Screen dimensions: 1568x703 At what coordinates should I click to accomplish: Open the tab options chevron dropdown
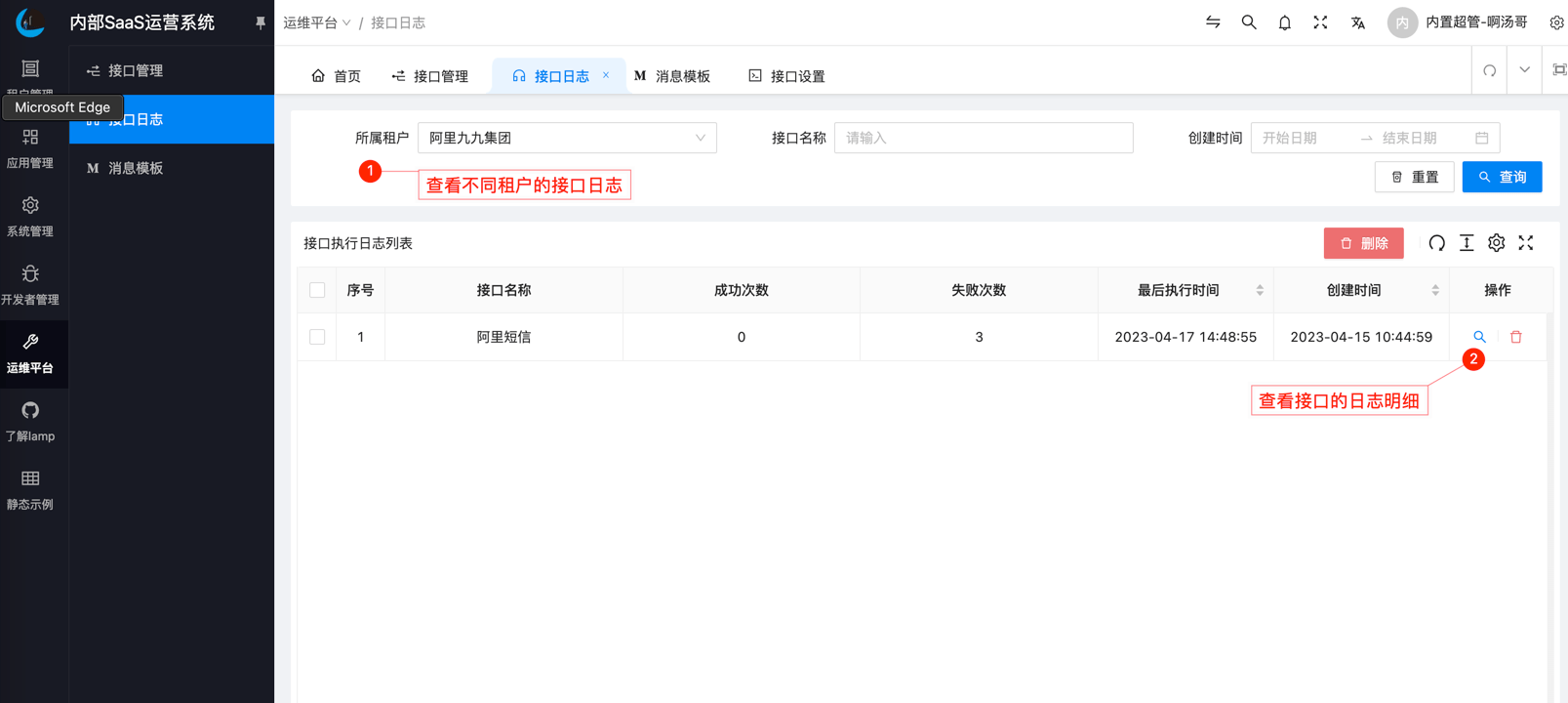[x=1524, y=70]
